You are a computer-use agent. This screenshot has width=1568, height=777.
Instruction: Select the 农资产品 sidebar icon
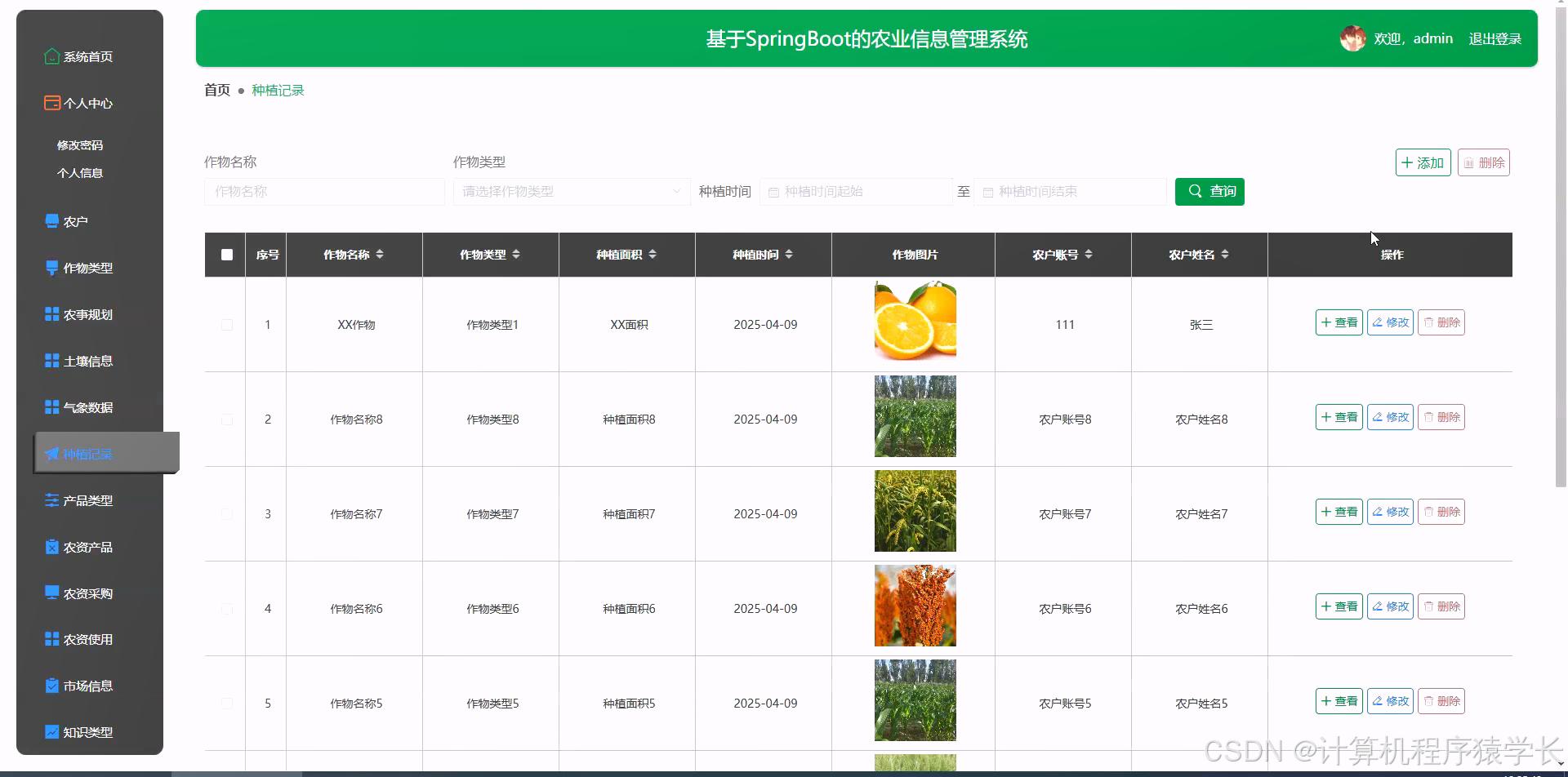click(x=51, y=546)
